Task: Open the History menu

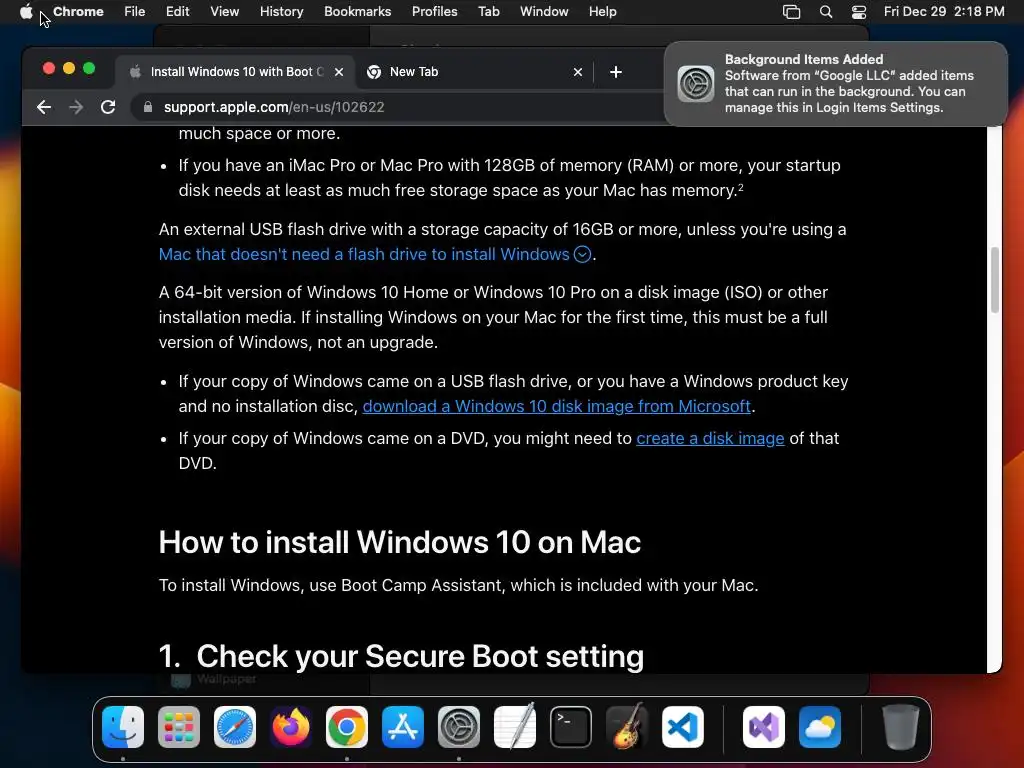Action: coord(281,12)
